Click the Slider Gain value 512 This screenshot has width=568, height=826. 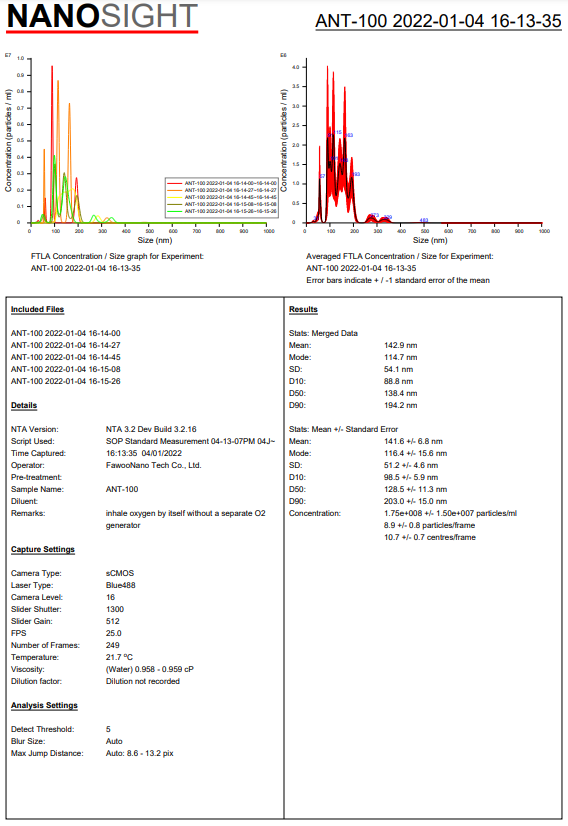pyautogui.click(x=113, y=621)
